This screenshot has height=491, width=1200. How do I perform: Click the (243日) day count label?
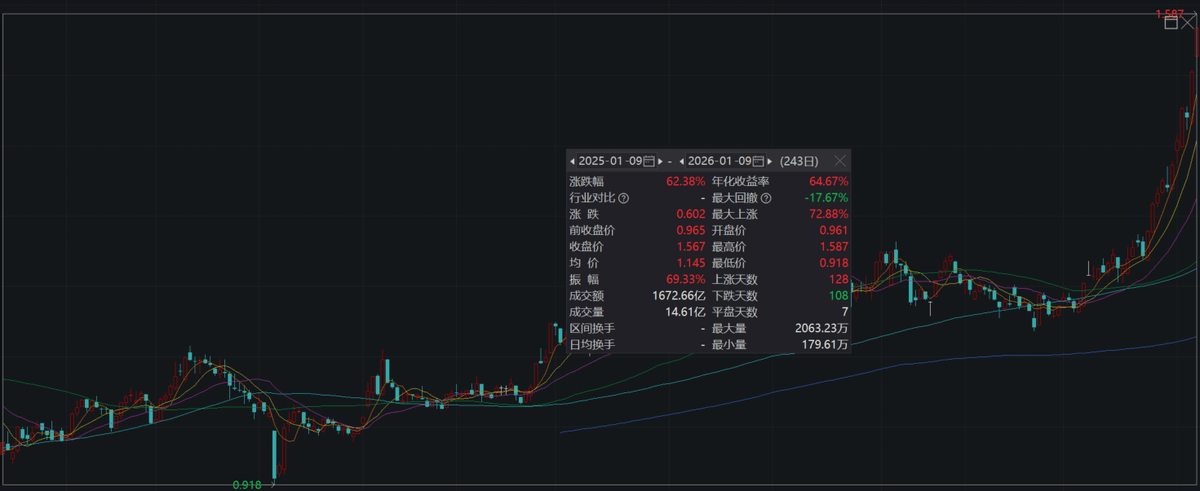coord(798,161)
